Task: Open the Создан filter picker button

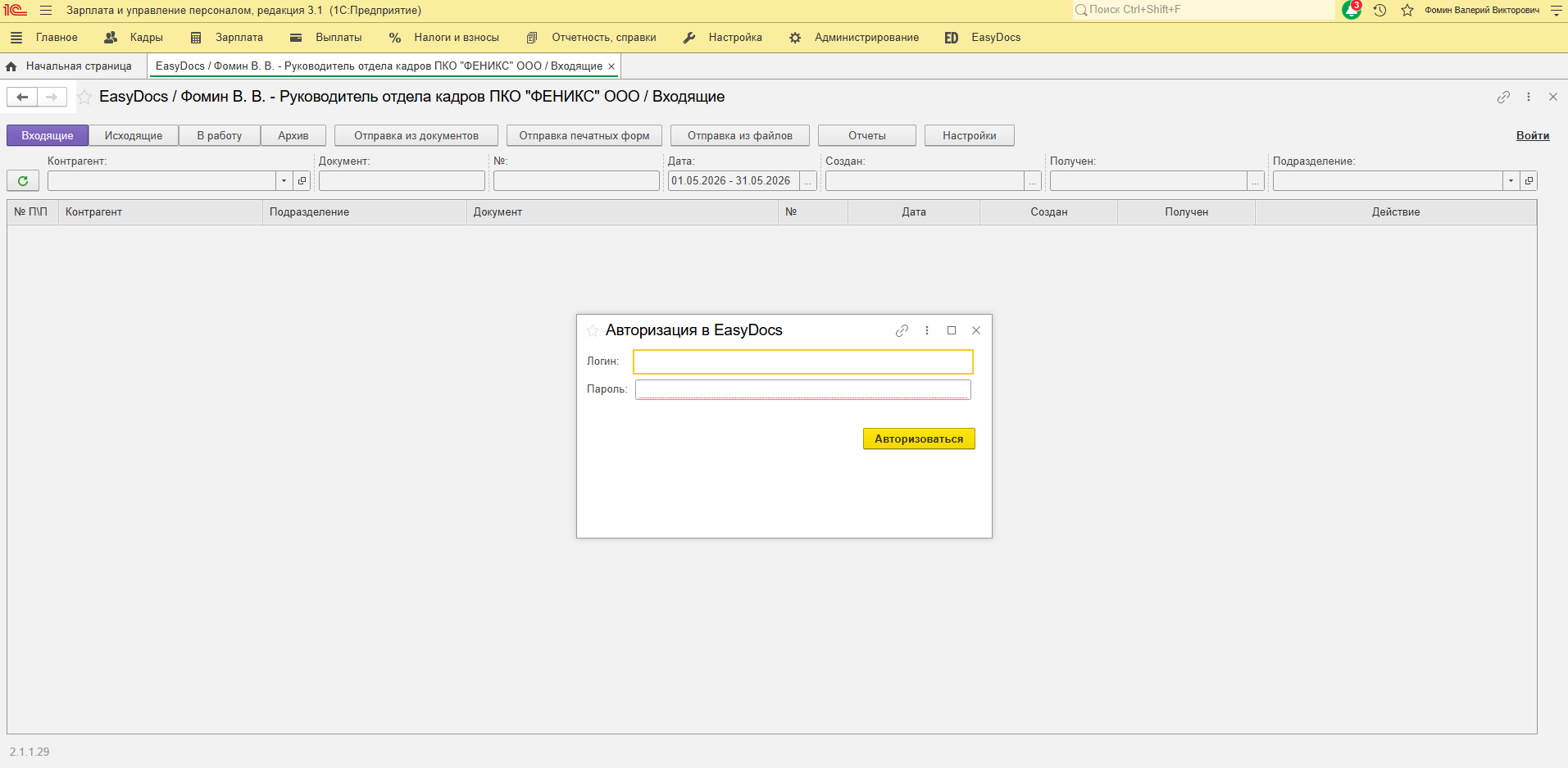Action: click(x=1033, y=181)
